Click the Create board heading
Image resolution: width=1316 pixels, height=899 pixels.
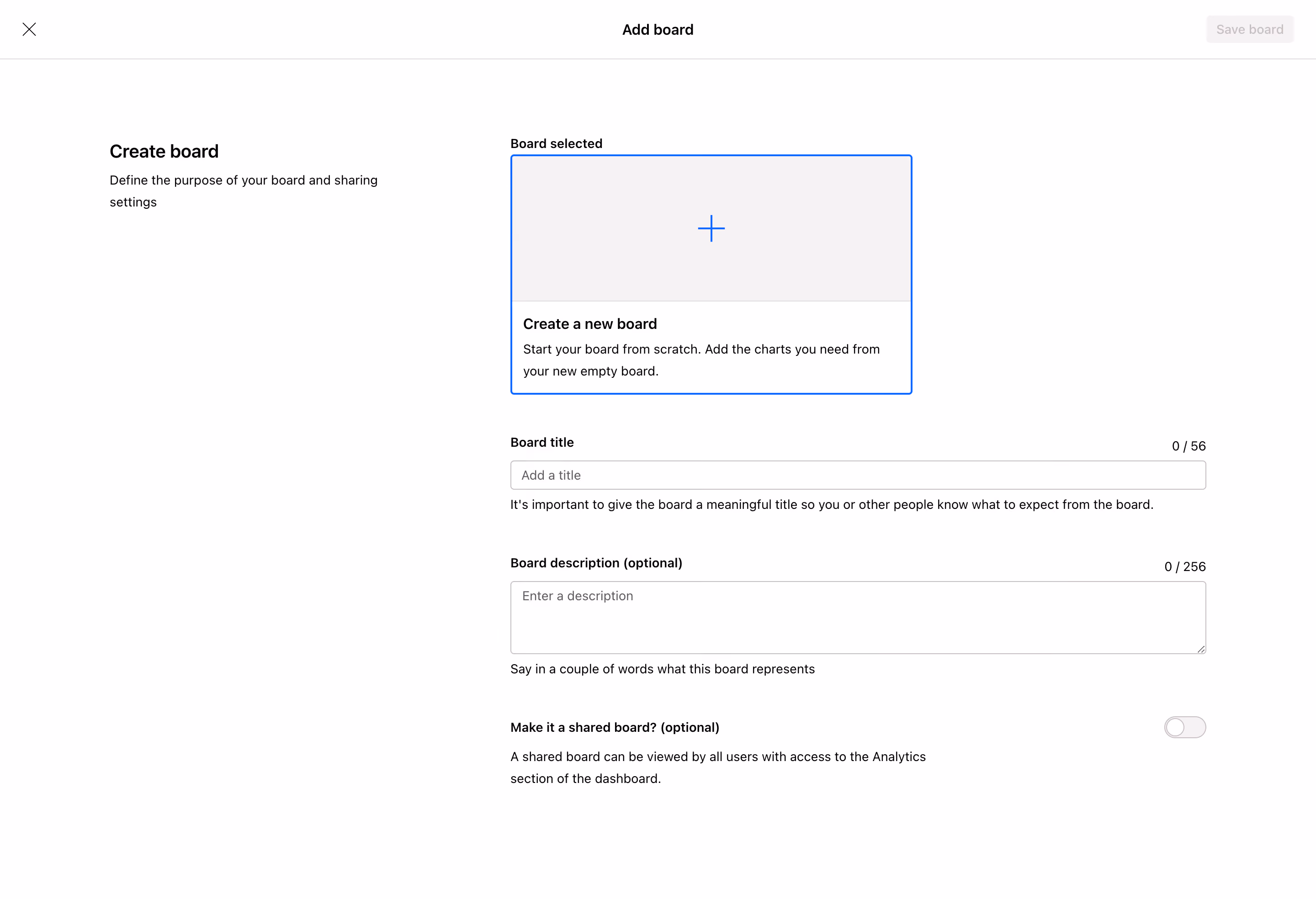[x=164, y=151]
